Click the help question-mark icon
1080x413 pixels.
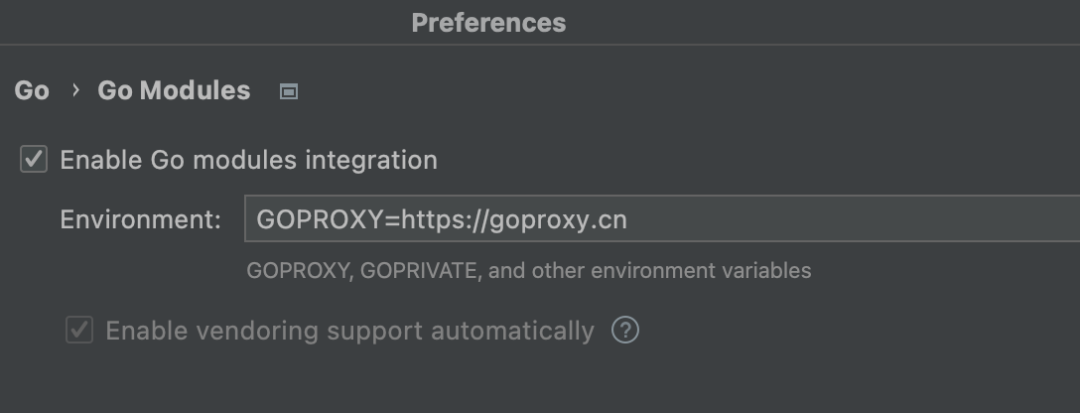(625, 330)
